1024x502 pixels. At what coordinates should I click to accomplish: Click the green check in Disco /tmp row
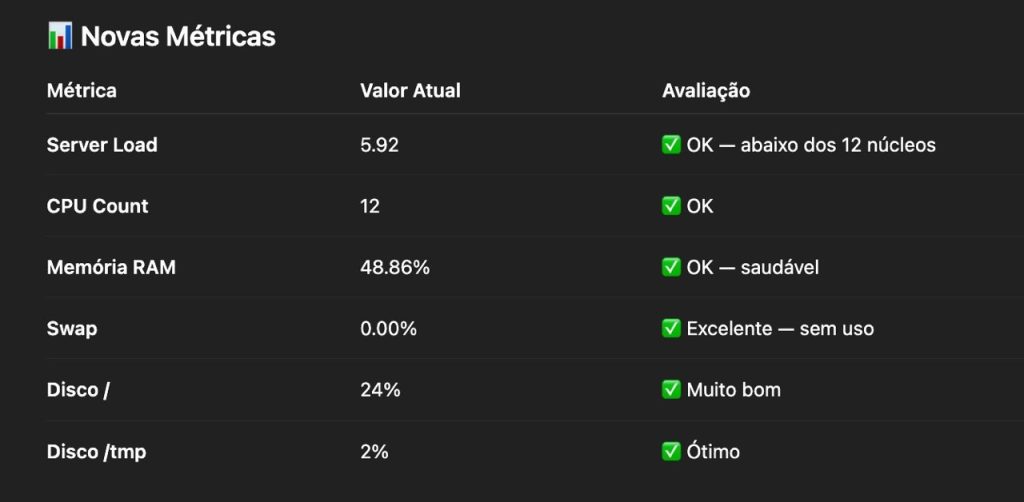click(x=671, y=451)
